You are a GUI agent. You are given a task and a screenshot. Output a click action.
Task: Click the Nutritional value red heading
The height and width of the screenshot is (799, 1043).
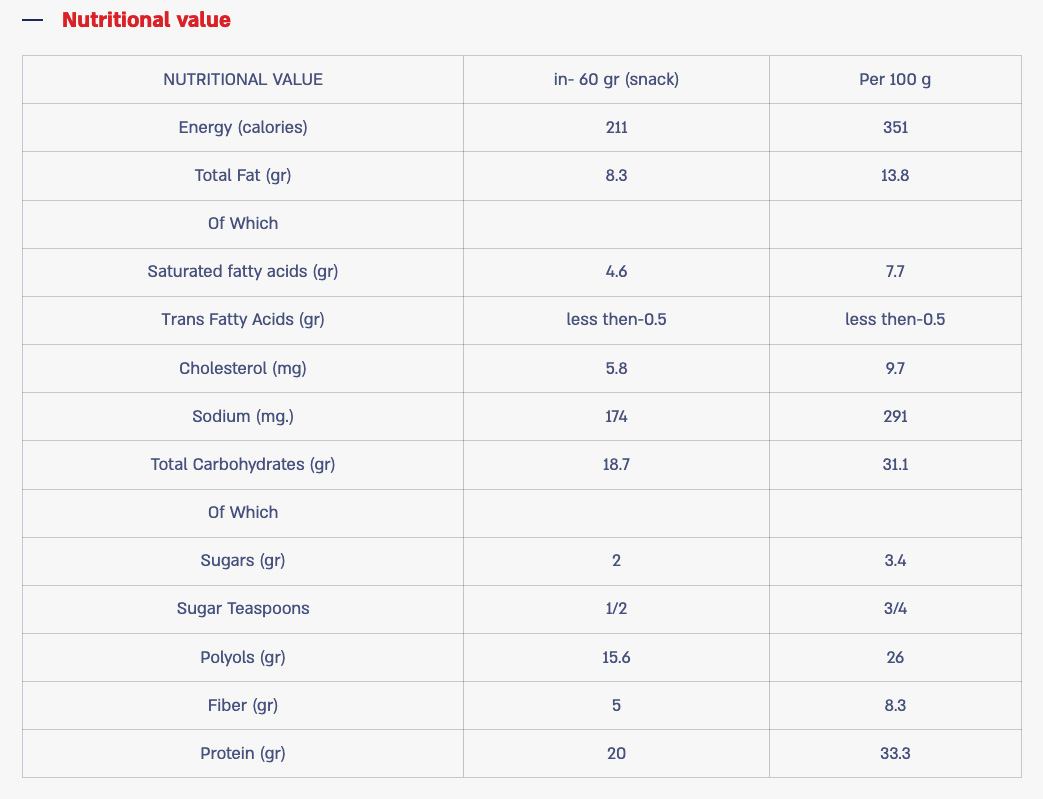pos(146,20)
